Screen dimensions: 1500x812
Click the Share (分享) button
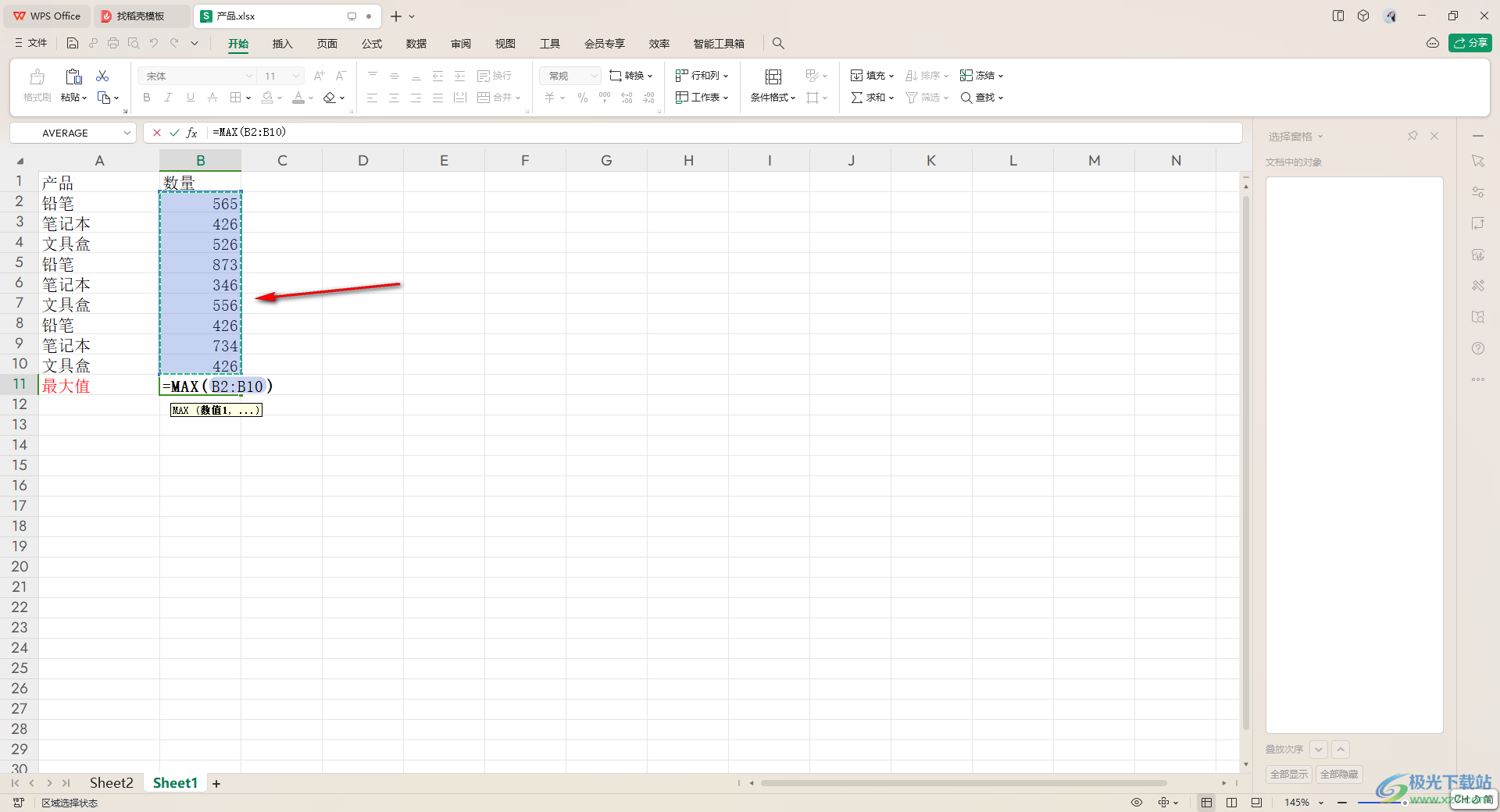point(1470,43)
